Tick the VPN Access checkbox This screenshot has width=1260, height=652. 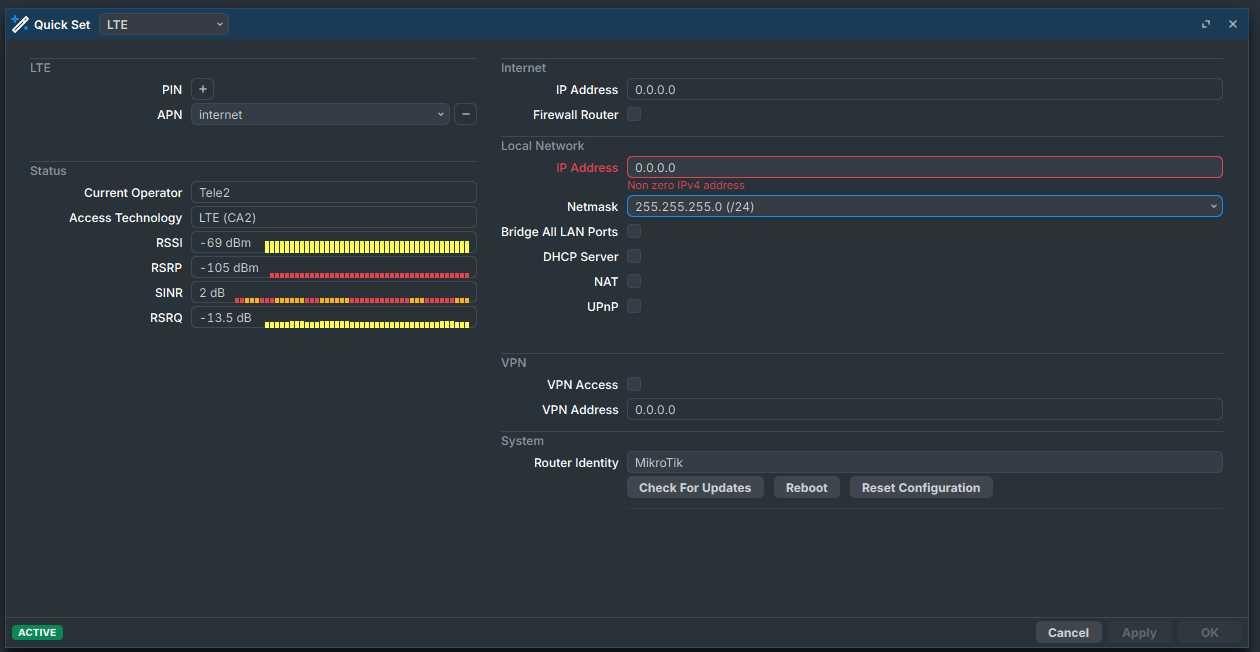point(634,385)
